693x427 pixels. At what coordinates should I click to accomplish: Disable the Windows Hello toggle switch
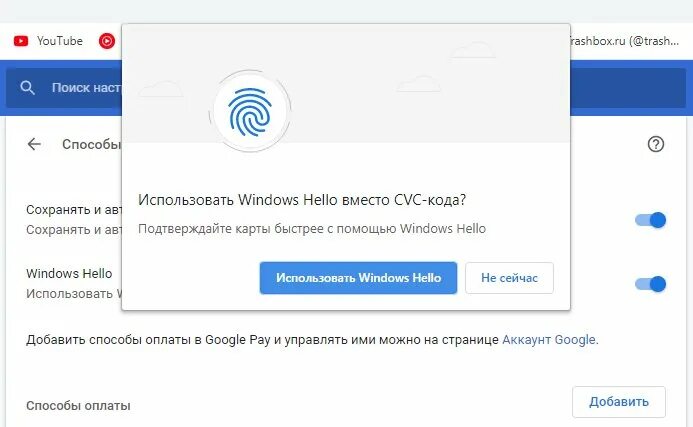point(650,284)
